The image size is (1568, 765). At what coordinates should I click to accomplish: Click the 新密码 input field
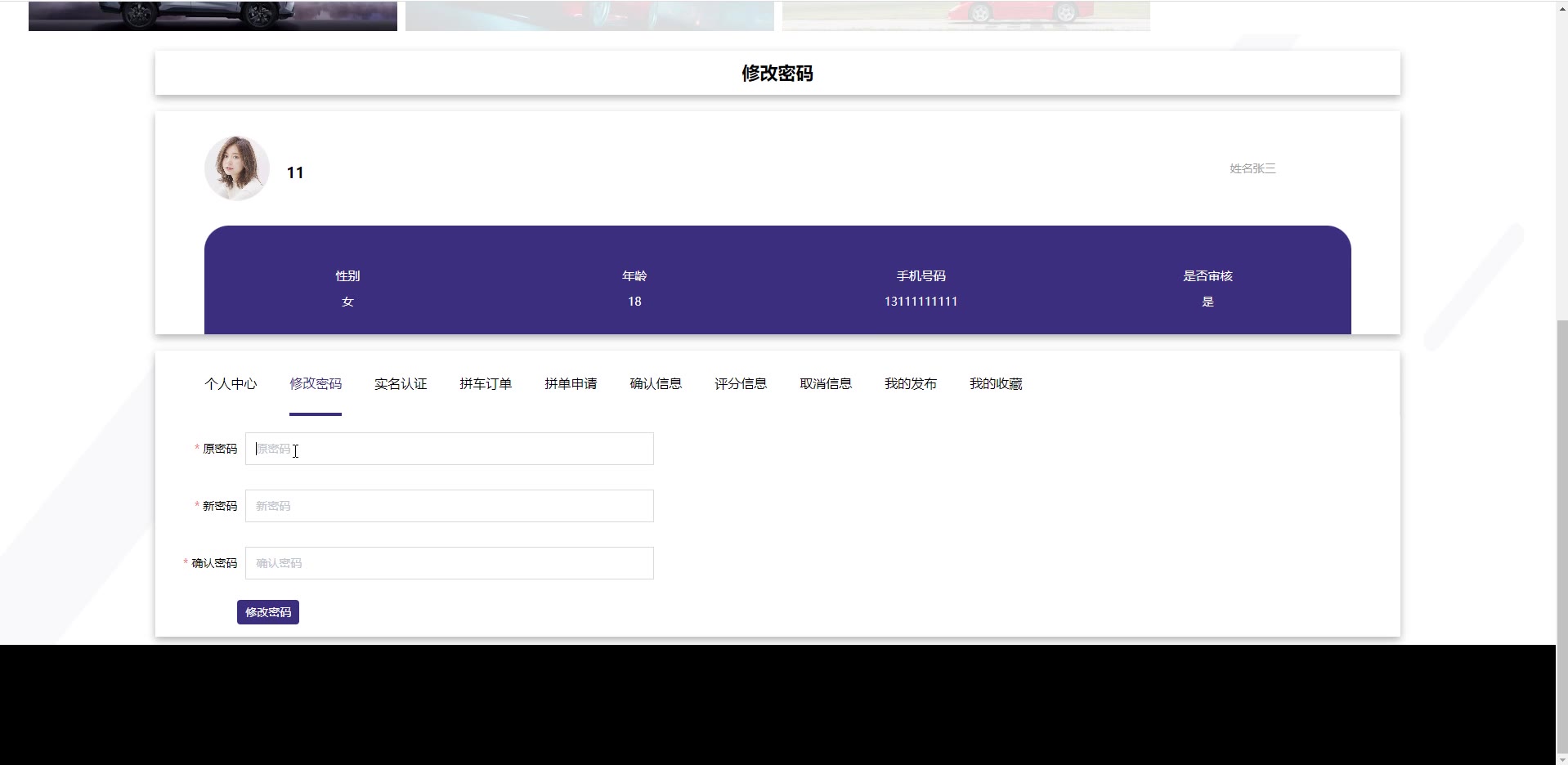[x=450, y=506]
